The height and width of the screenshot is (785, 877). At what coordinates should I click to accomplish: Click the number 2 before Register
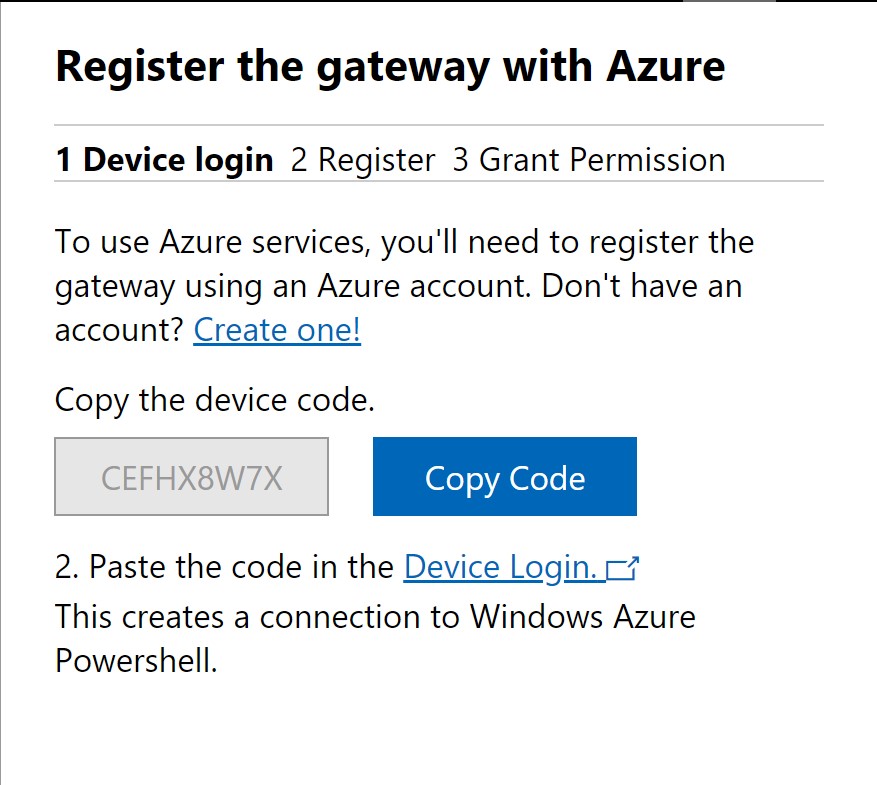(x=299, y=160)
